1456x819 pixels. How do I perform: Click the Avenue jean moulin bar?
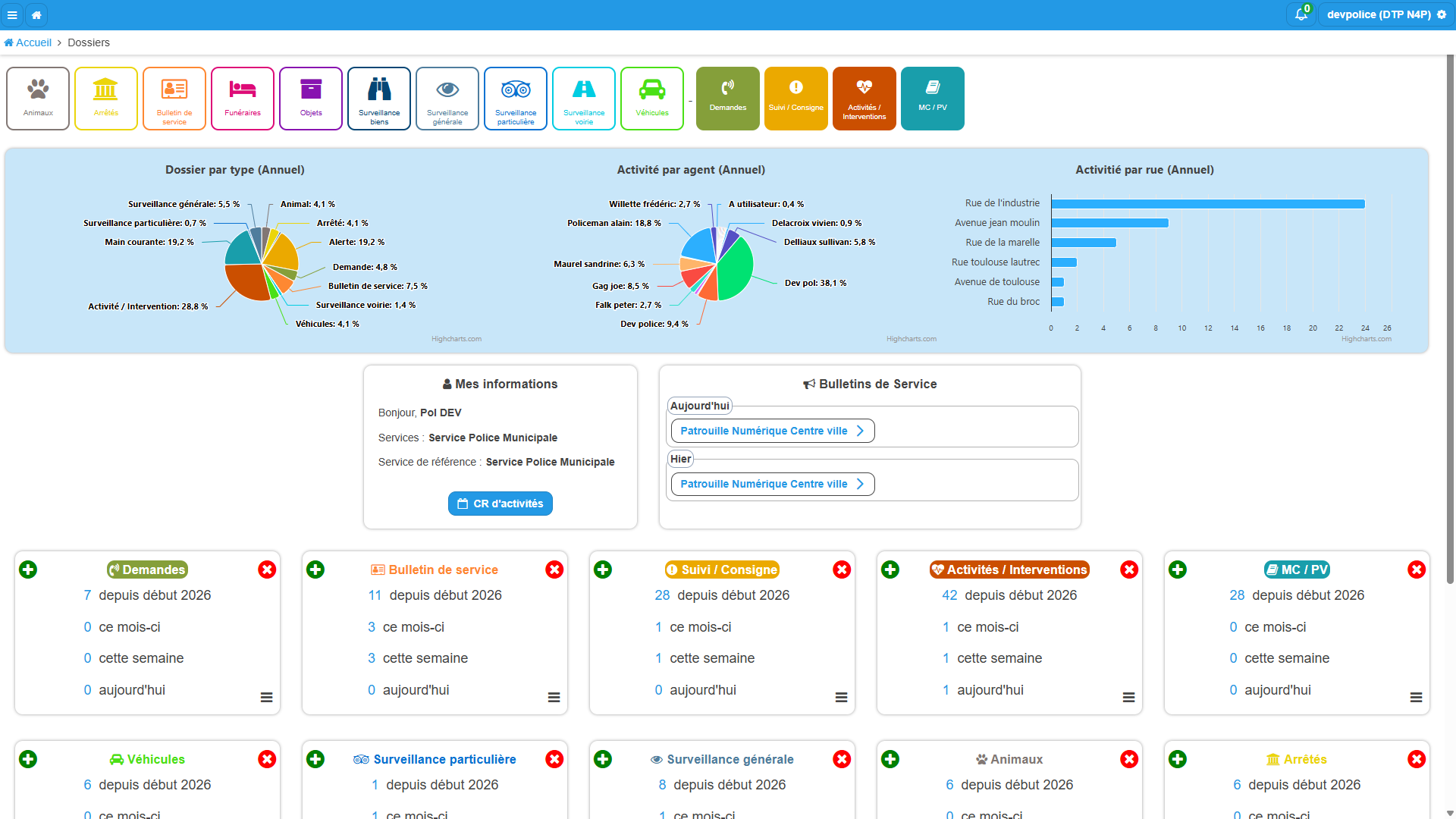click(1110, 223)
